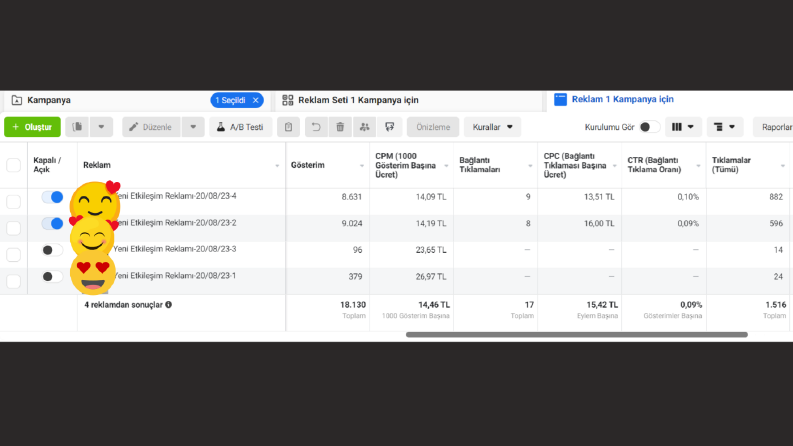Switch to the Kampanya tab

click(x=137, y=100)
